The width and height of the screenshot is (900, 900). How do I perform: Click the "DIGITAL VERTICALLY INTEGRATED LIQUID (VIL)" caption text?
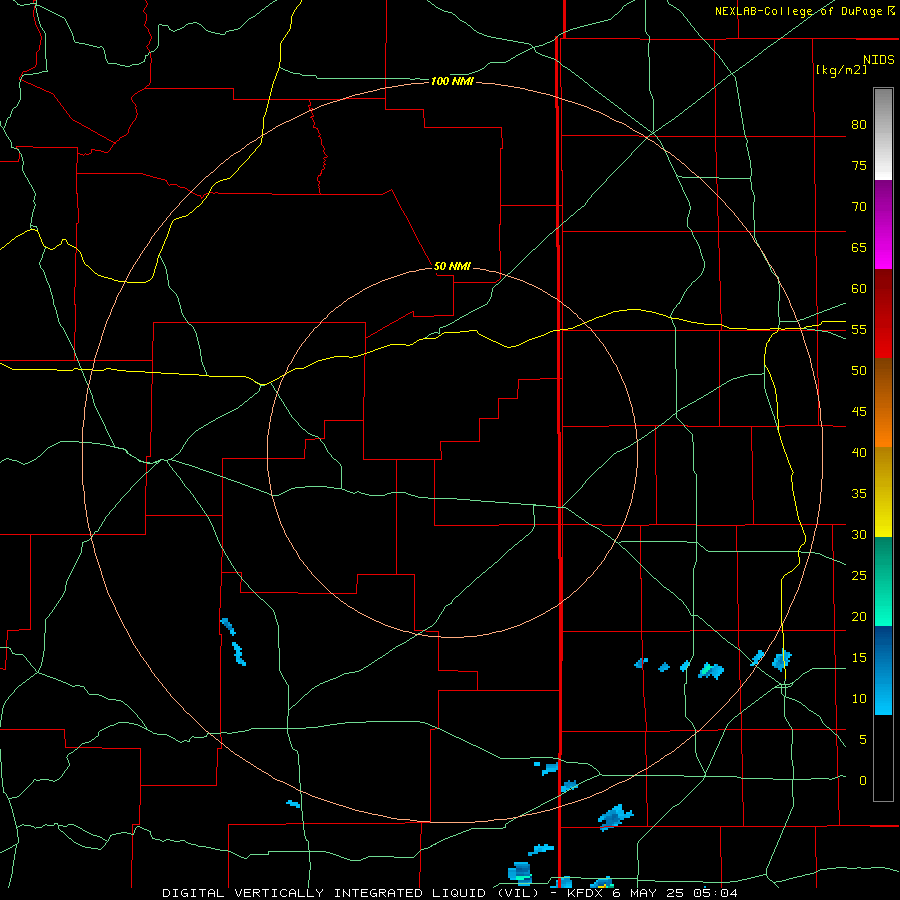point(350,893)
